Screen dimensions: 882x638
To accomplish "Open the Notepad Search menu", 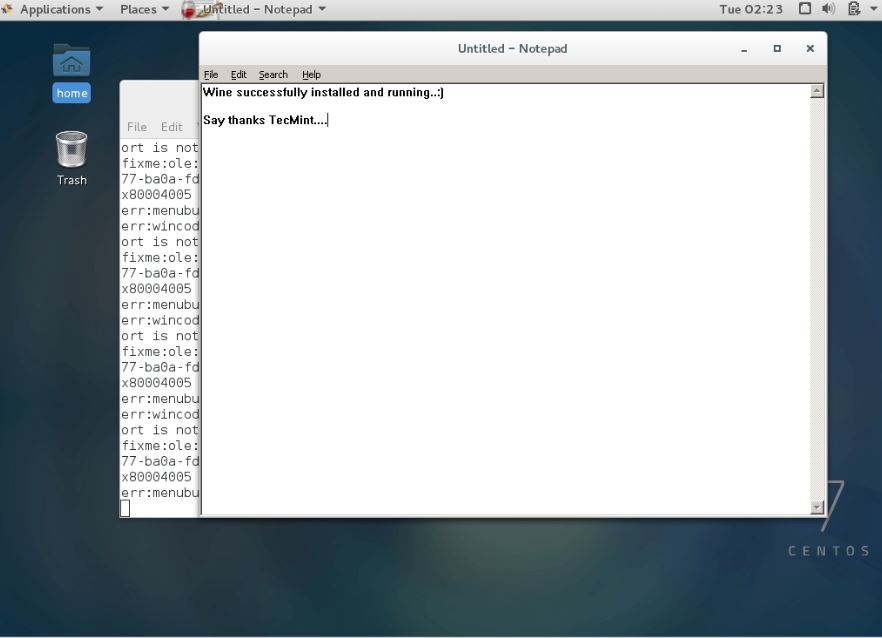I will point(273,75).
